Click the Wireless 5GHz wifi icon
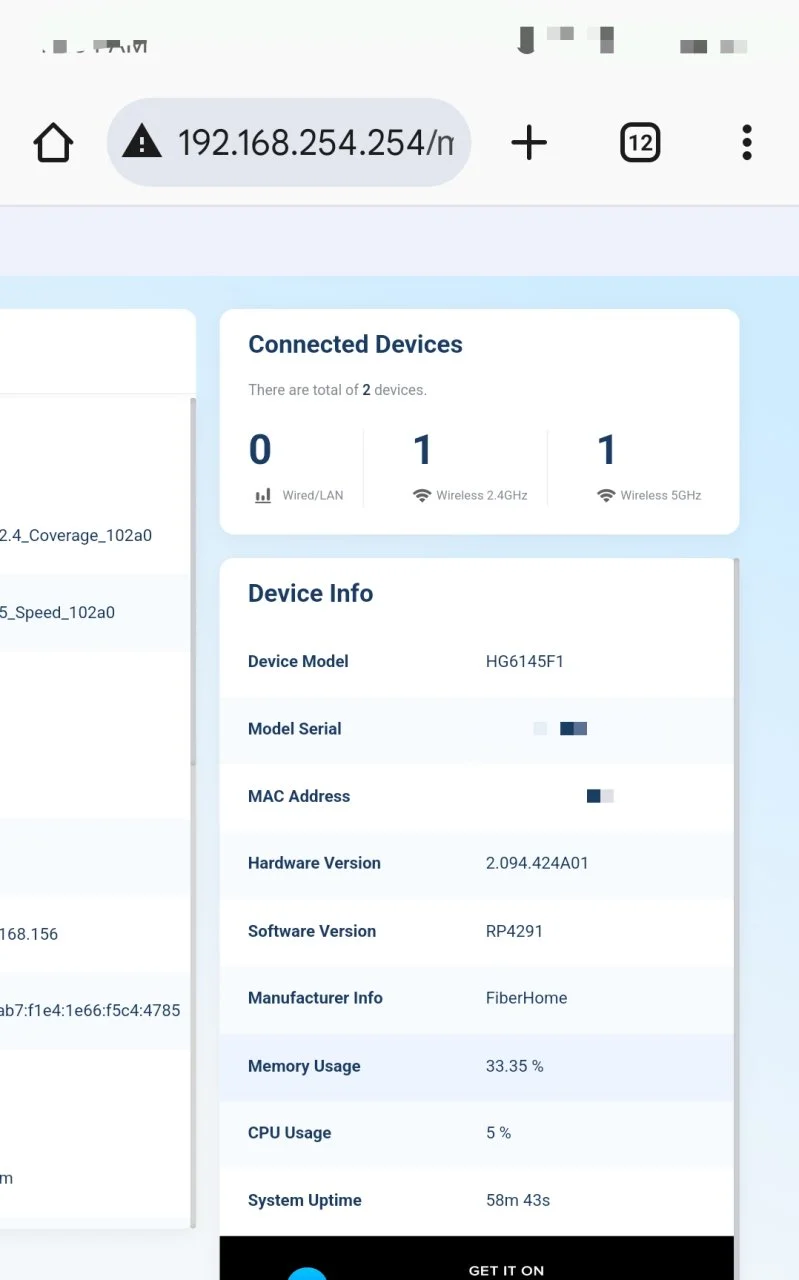799x1280 pixels. point(606,495)
